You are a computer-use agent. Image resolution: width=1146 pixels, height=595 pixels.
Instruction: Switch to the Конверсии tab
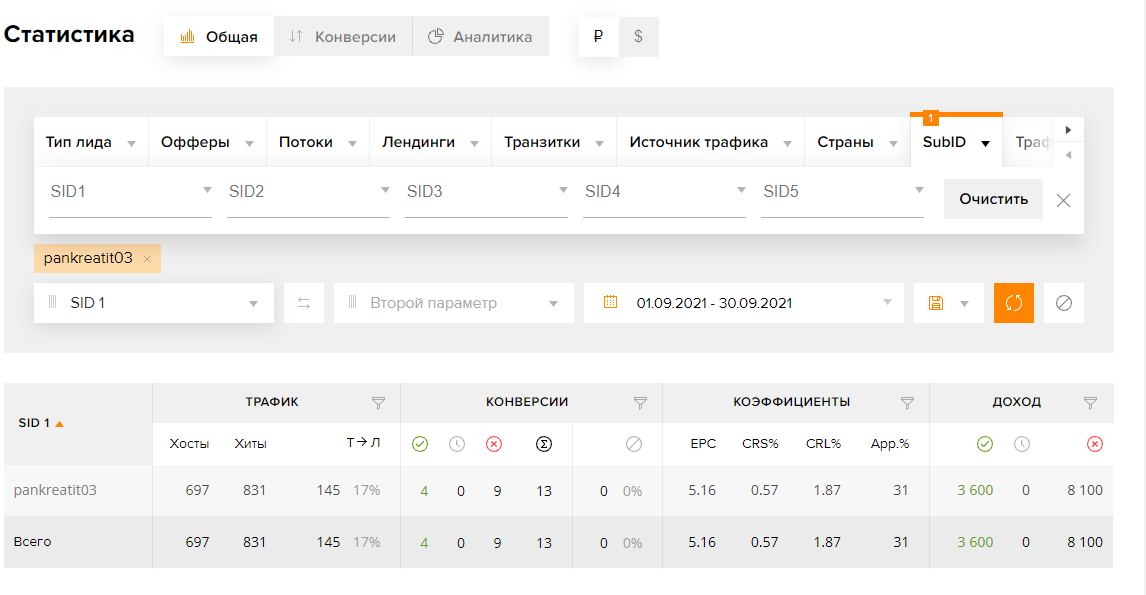point(343,37)
